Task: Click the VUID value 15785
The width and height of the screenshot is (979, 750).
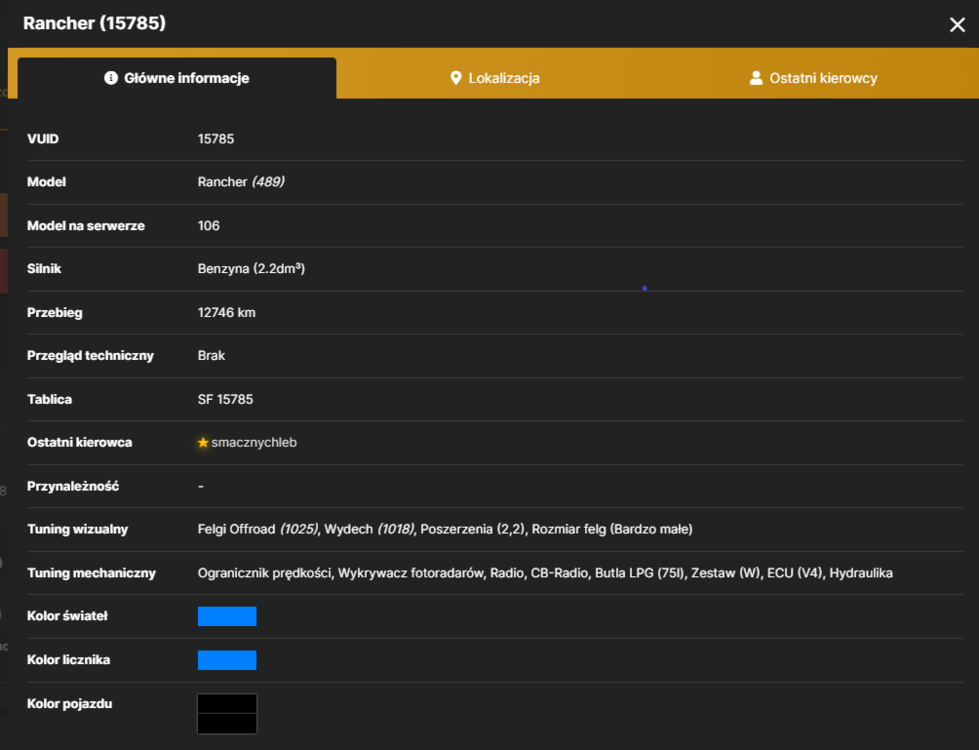Action: coord(216,139)
